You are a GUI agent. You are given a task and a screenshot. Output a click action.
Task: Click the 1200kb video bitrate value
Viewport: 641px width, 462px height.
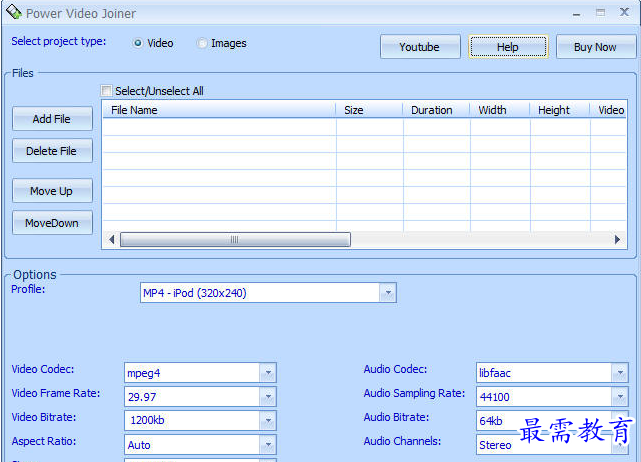pos(147,420)
